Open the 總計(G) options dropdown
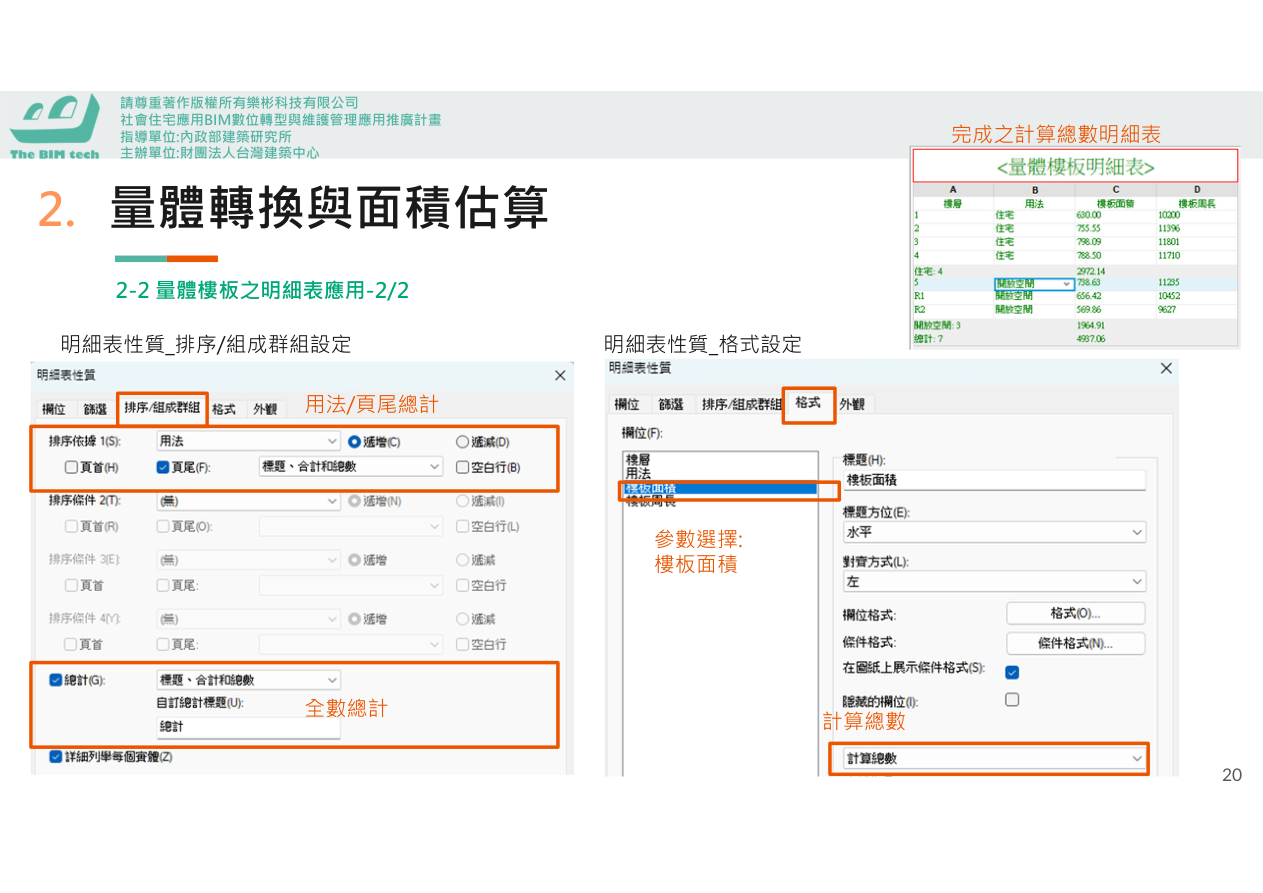 249,680
